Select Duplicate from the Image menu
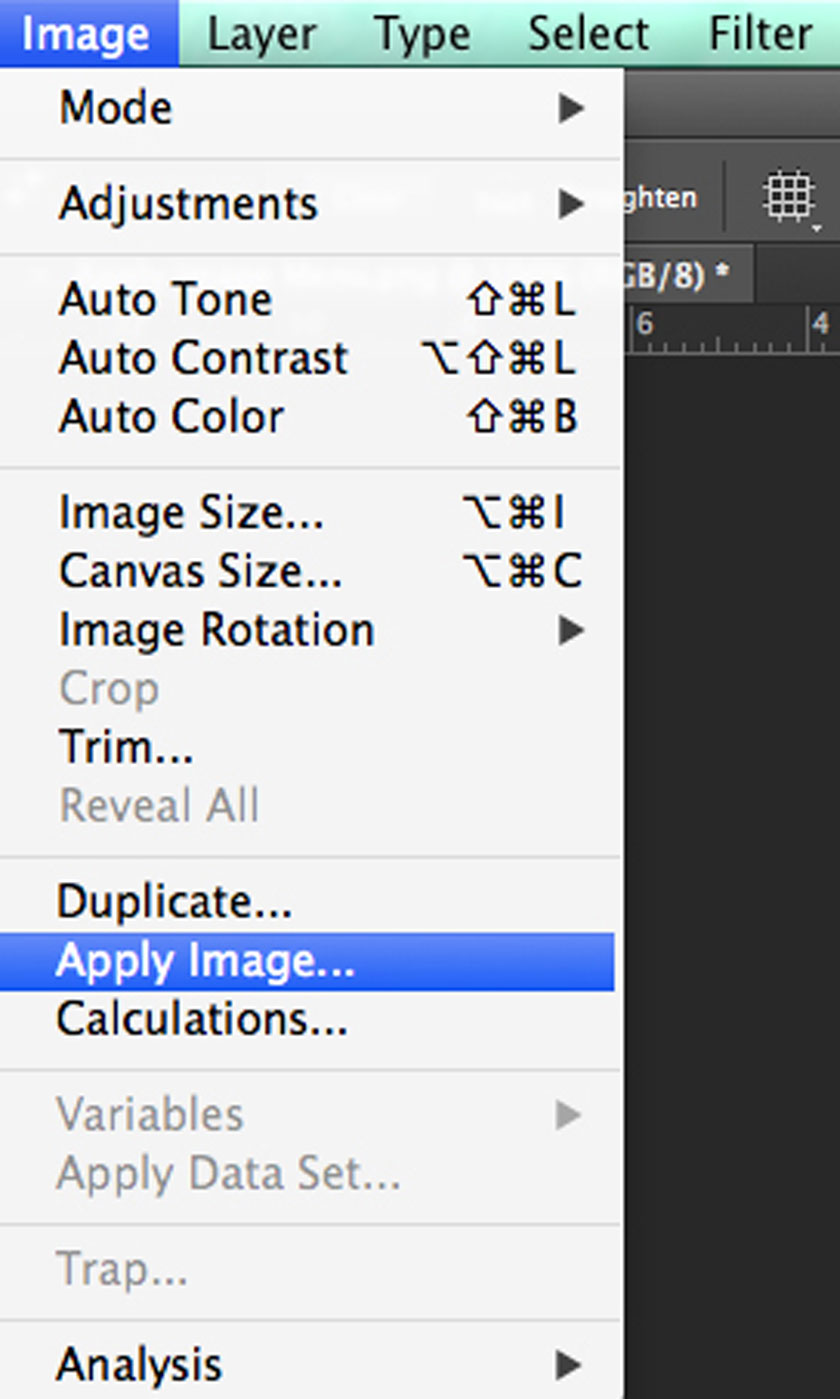Image resolution: width=840 pixels, height=1399 pixels. [x=175, y=902]
